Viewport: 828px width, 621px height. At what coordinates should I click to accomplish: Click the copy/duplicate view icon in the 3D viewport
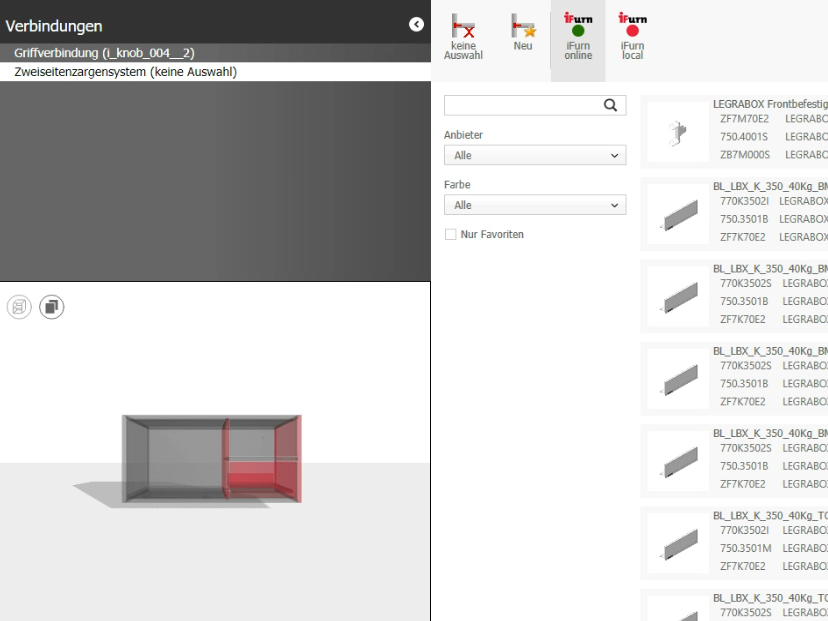point(52,307)
